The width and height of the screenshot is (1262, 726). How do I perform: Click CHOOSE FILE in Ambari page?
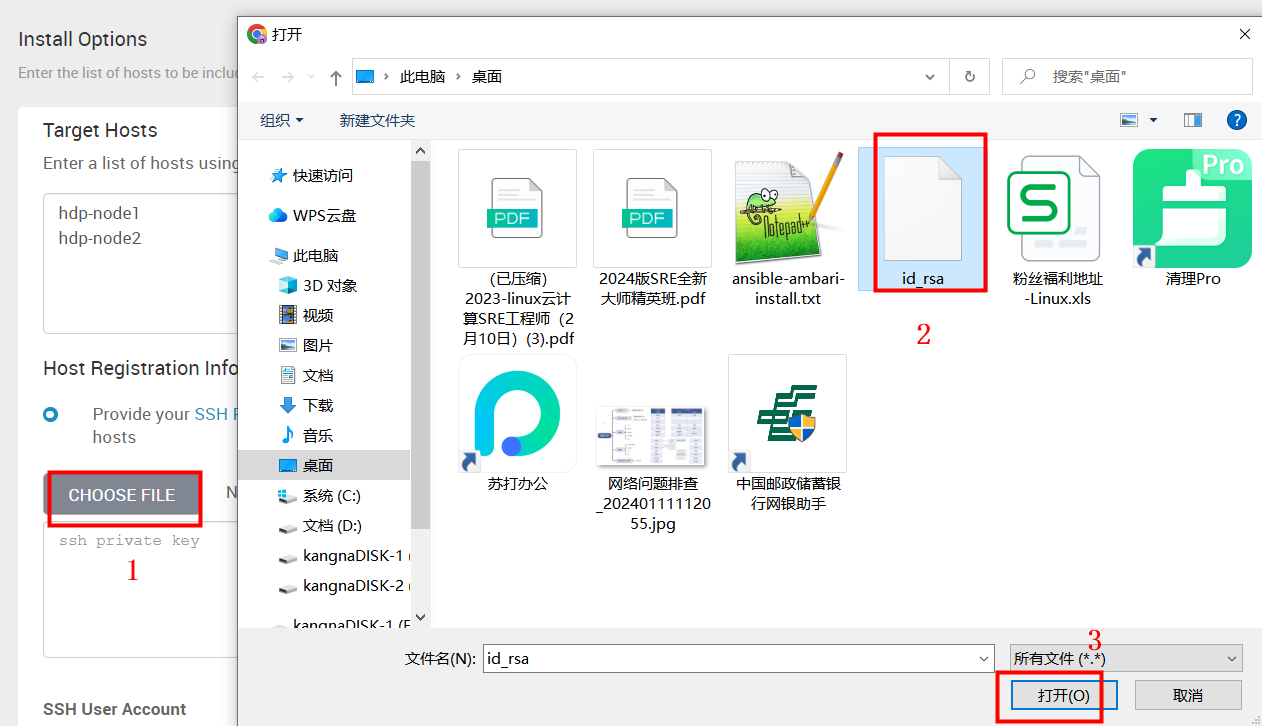[x=122, y=495]
